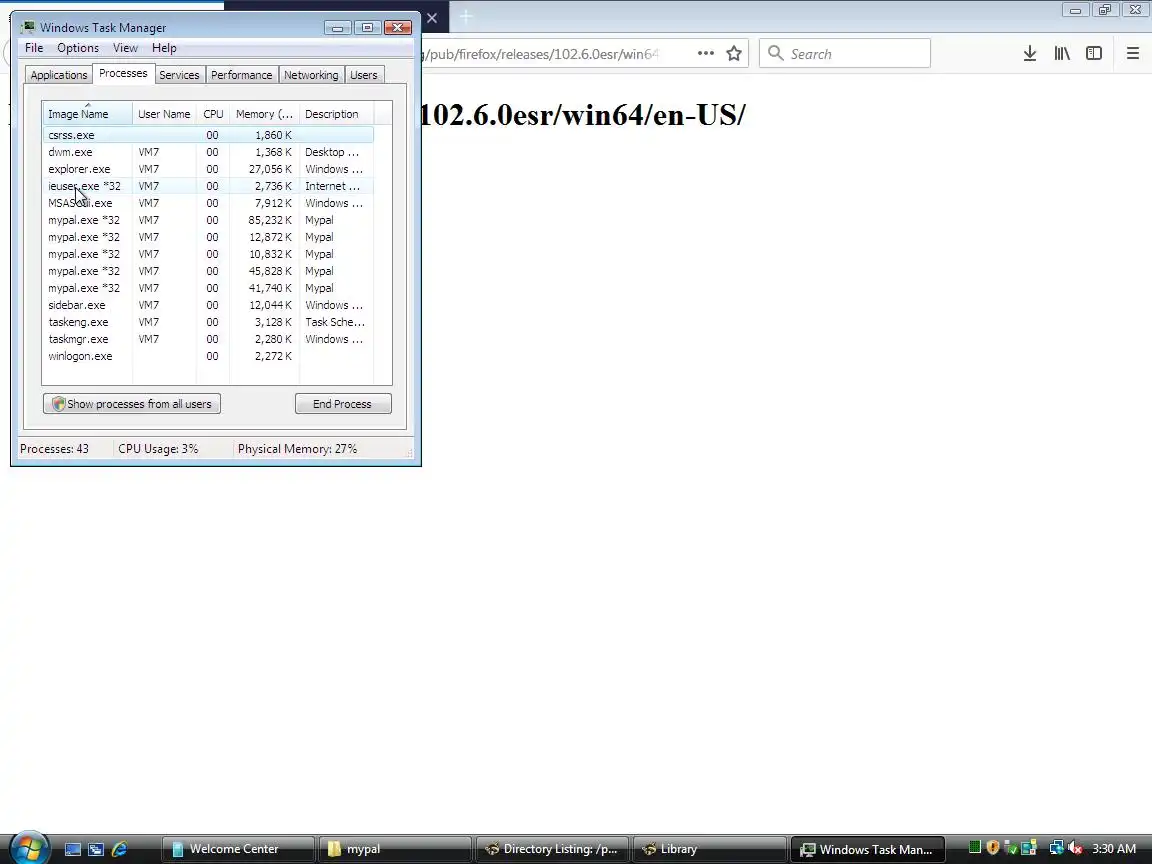Screen dimensions: 1152x864
Task: Select mypal.exe using 10,832 K memory
Action: 208,253
